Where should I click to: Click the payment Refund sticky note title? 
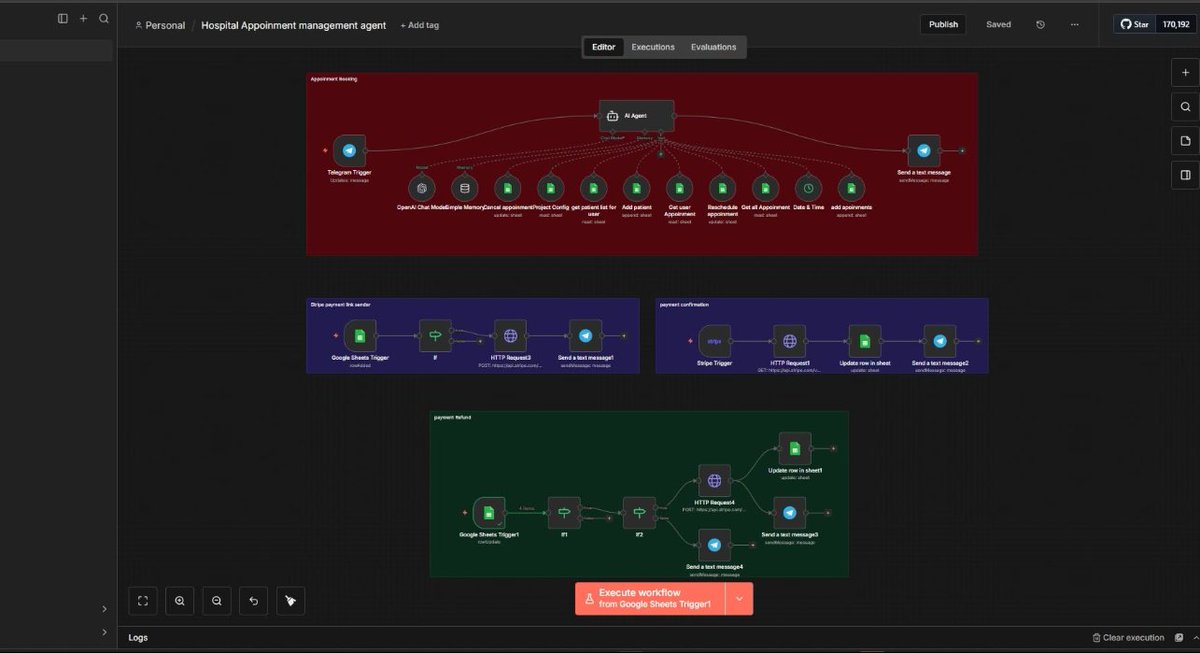click(453, 417)
